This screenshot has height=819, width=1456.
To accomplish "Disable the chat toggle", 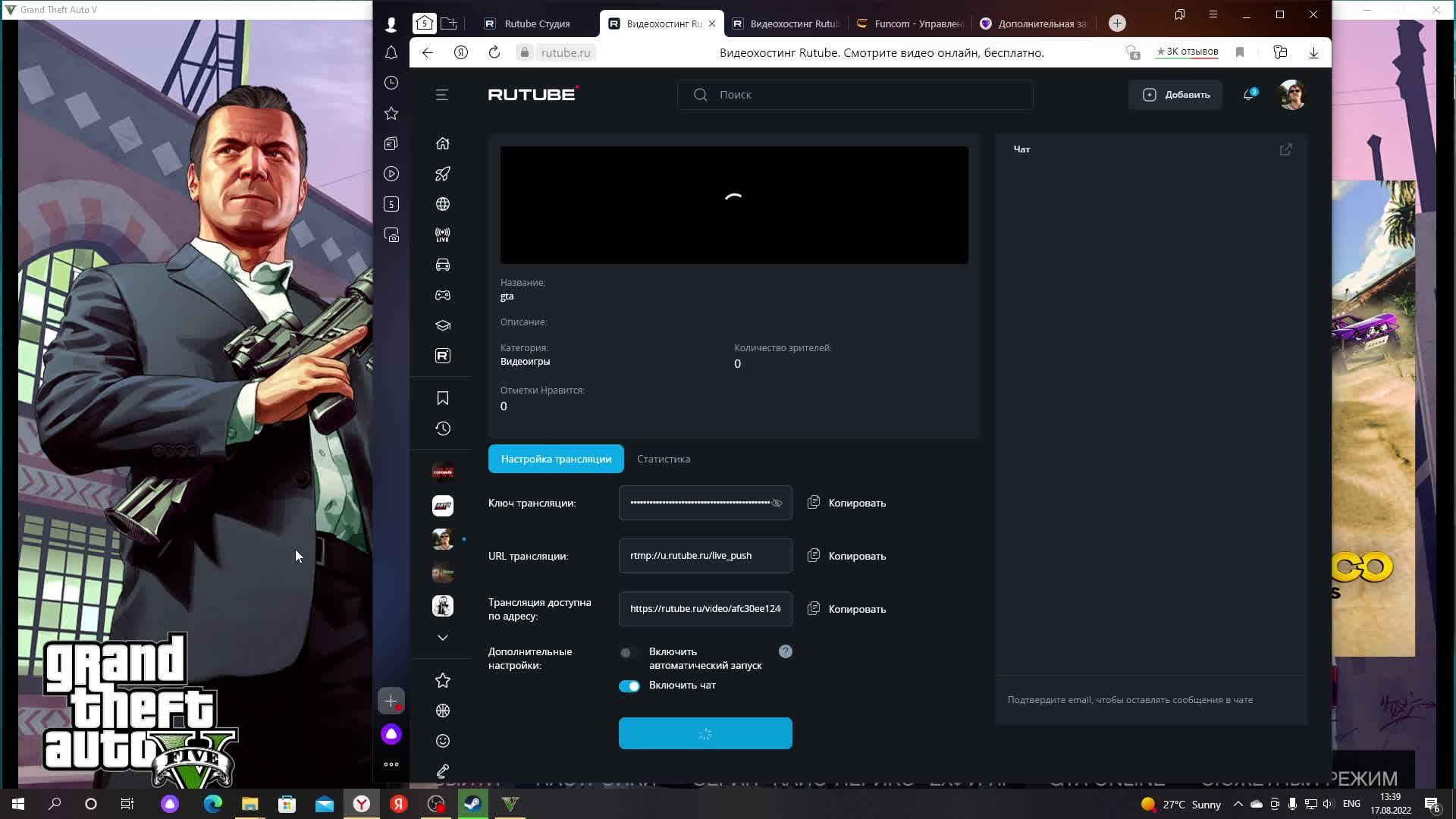I will (629, 686).
